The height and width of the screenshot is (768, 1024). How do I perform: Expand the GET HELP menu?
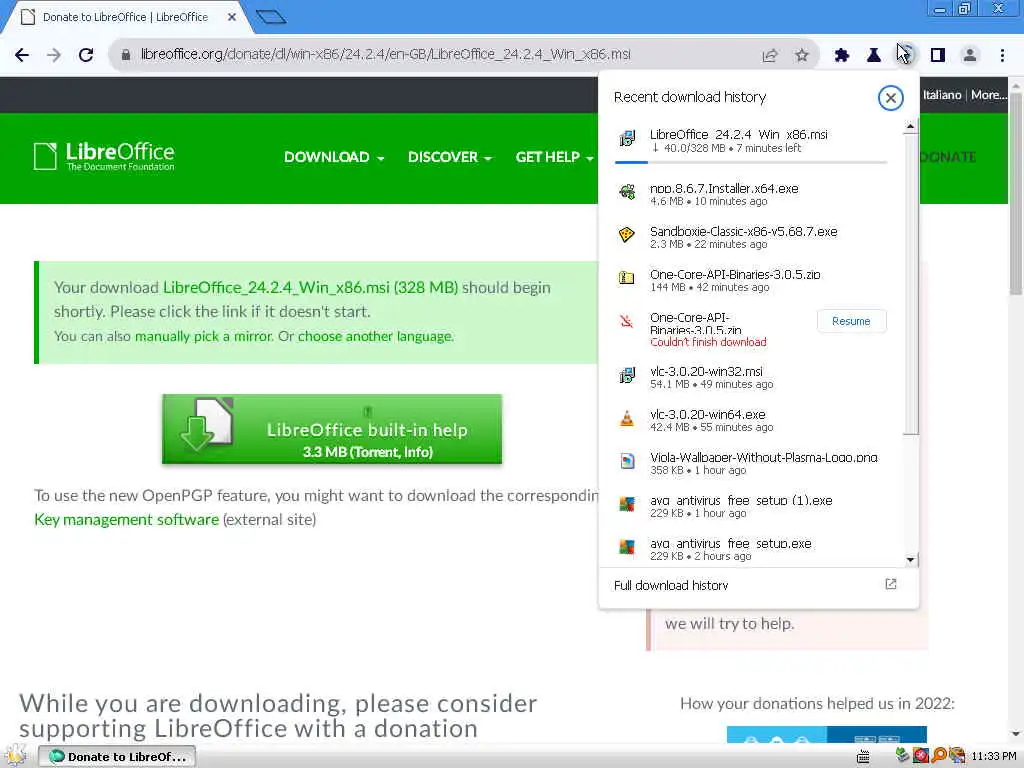point(554,157)
